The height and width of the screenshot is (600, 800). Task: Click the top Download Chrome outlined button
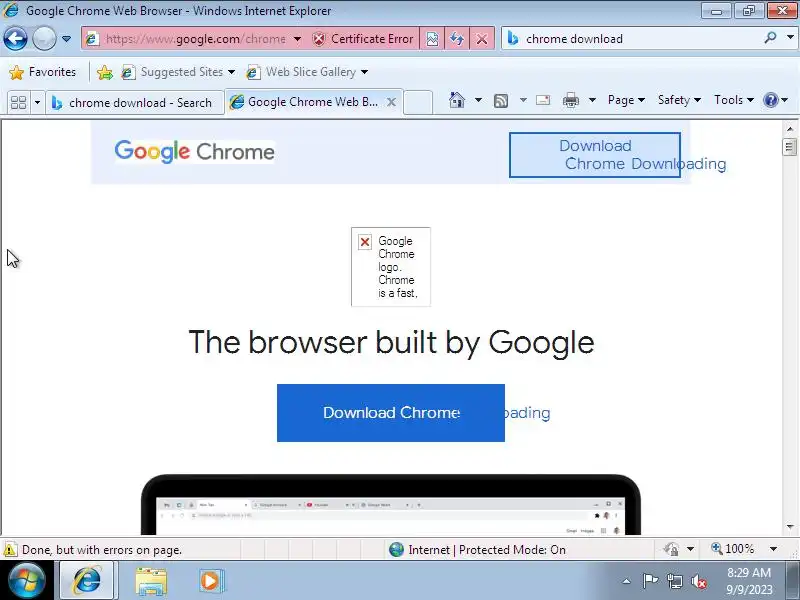(x=594, y=155)
